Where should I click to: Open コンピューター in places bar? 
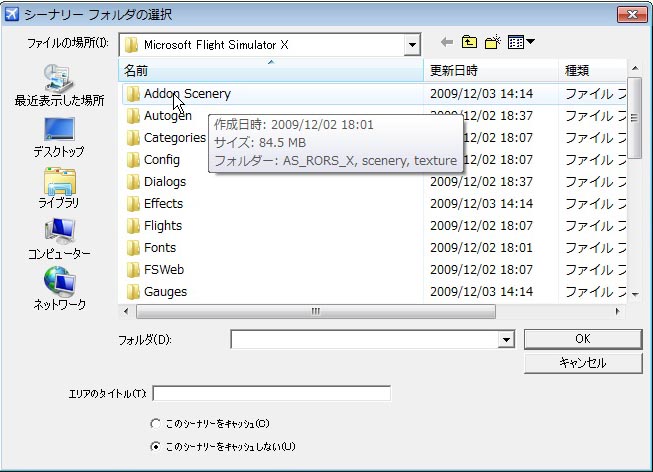[59, 239]
